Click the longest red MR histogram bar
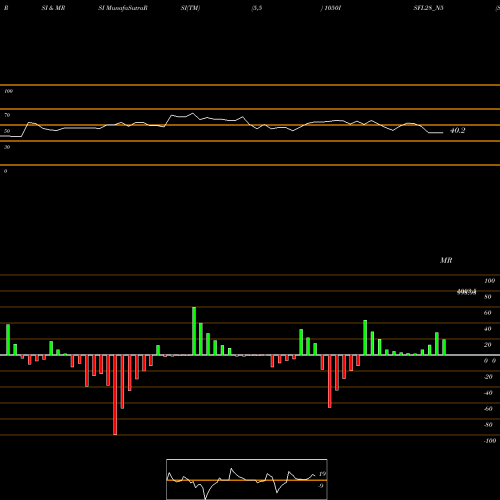The width and height of the screenshot is (500, 500). click(115, 395)
